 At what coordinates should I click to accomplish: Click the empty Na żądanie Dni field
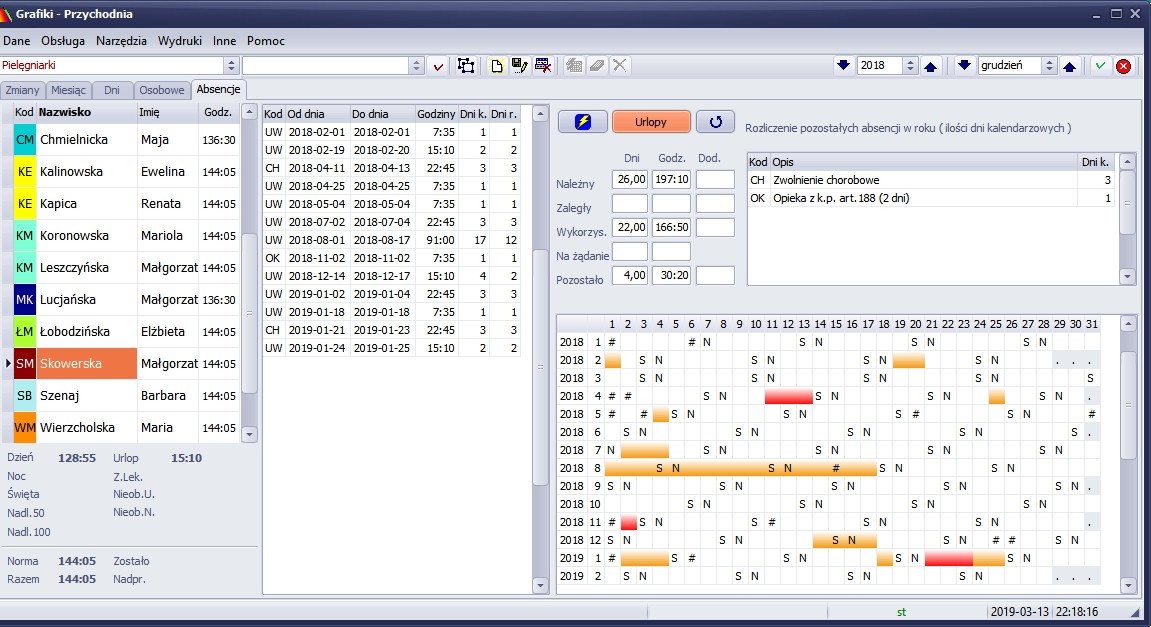click(x=630, y=252)
